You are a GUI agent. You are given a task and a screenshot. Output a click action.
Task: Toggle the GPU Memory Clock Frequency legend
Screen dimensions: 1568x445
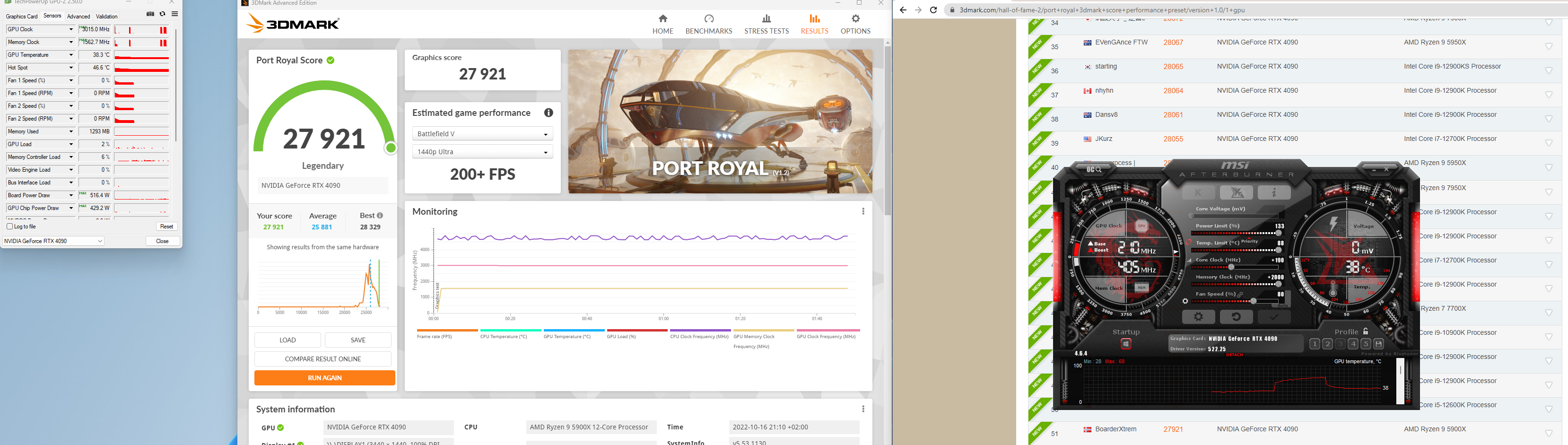(763, 339)
